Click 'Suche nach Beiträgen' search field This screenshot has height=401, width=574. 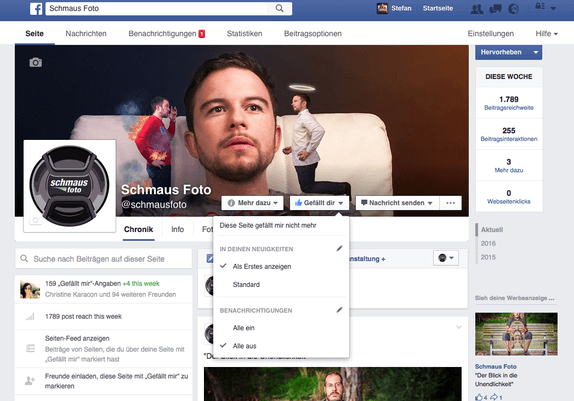click(104, 259)
